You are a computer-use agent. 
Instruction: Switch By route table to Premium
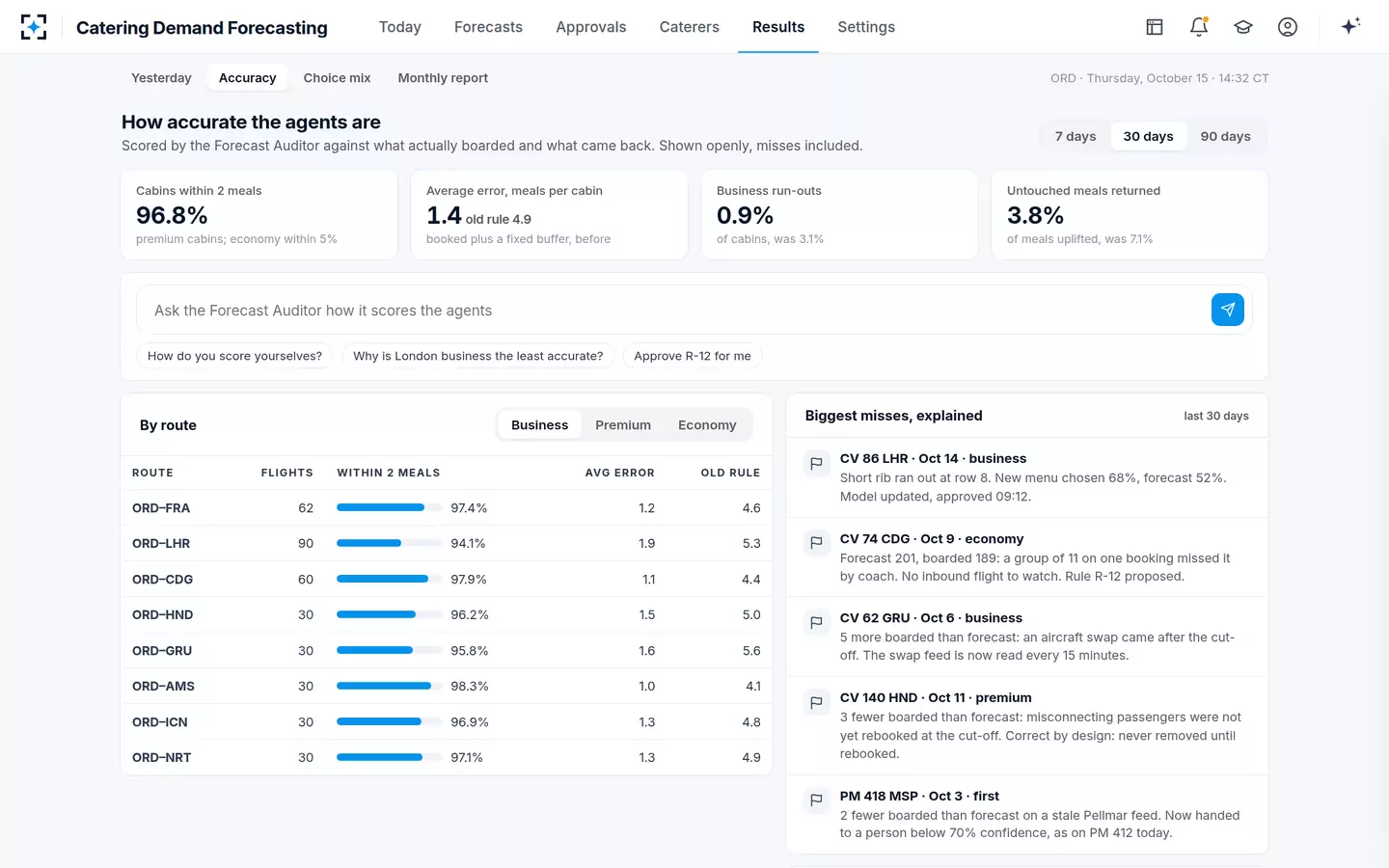[623, 425]
